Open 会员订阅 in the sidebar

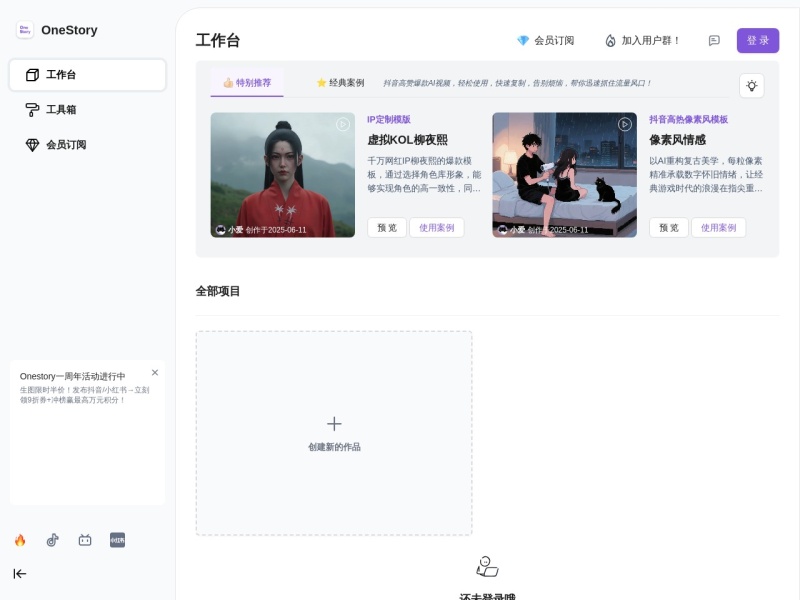(87, 145)
